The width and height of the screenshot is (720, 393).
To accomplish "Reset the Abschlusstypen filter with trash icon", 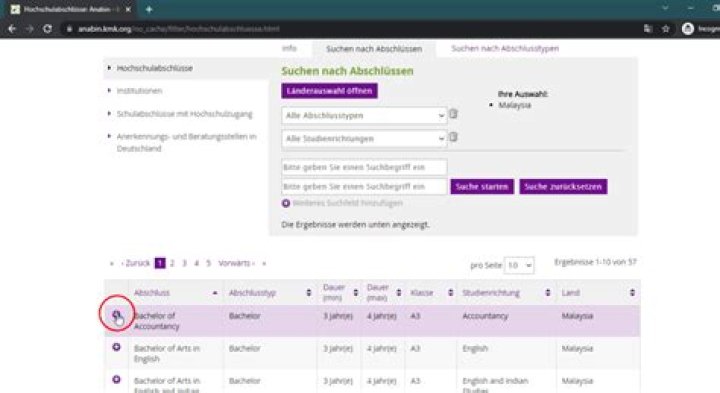I will click(x=453, y=113).
